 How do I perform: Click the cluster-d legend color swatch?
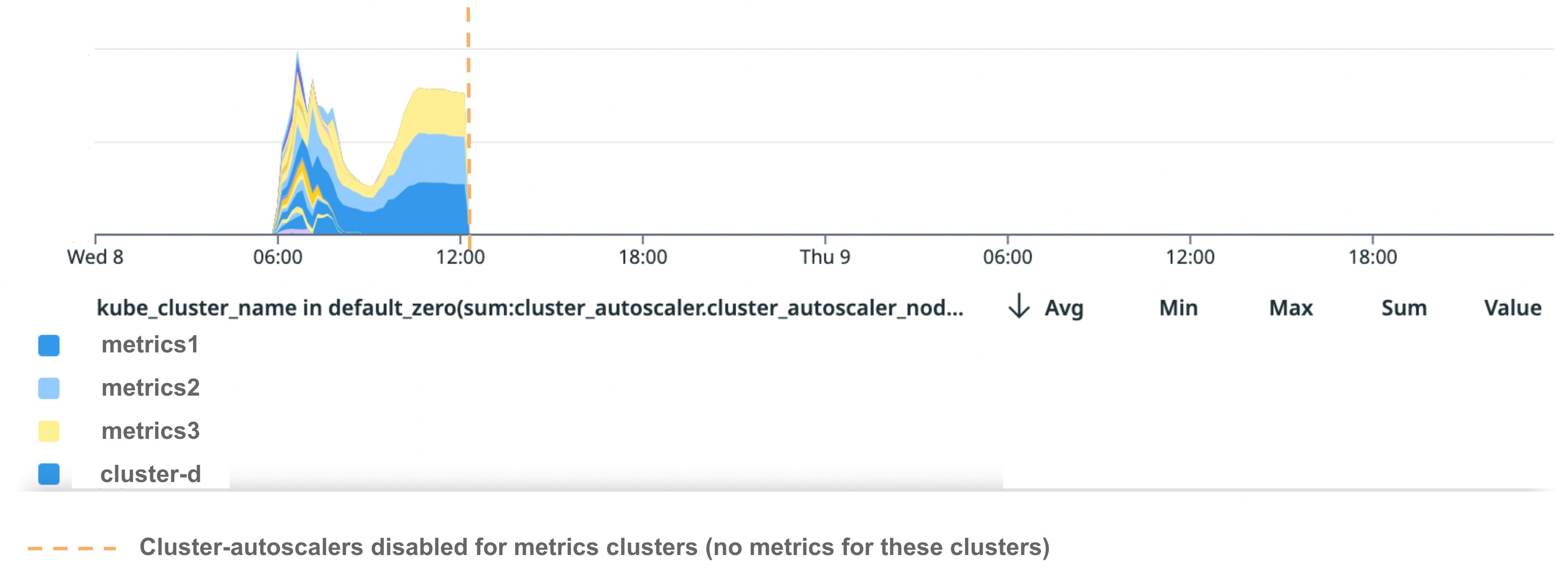coord(48,474)
